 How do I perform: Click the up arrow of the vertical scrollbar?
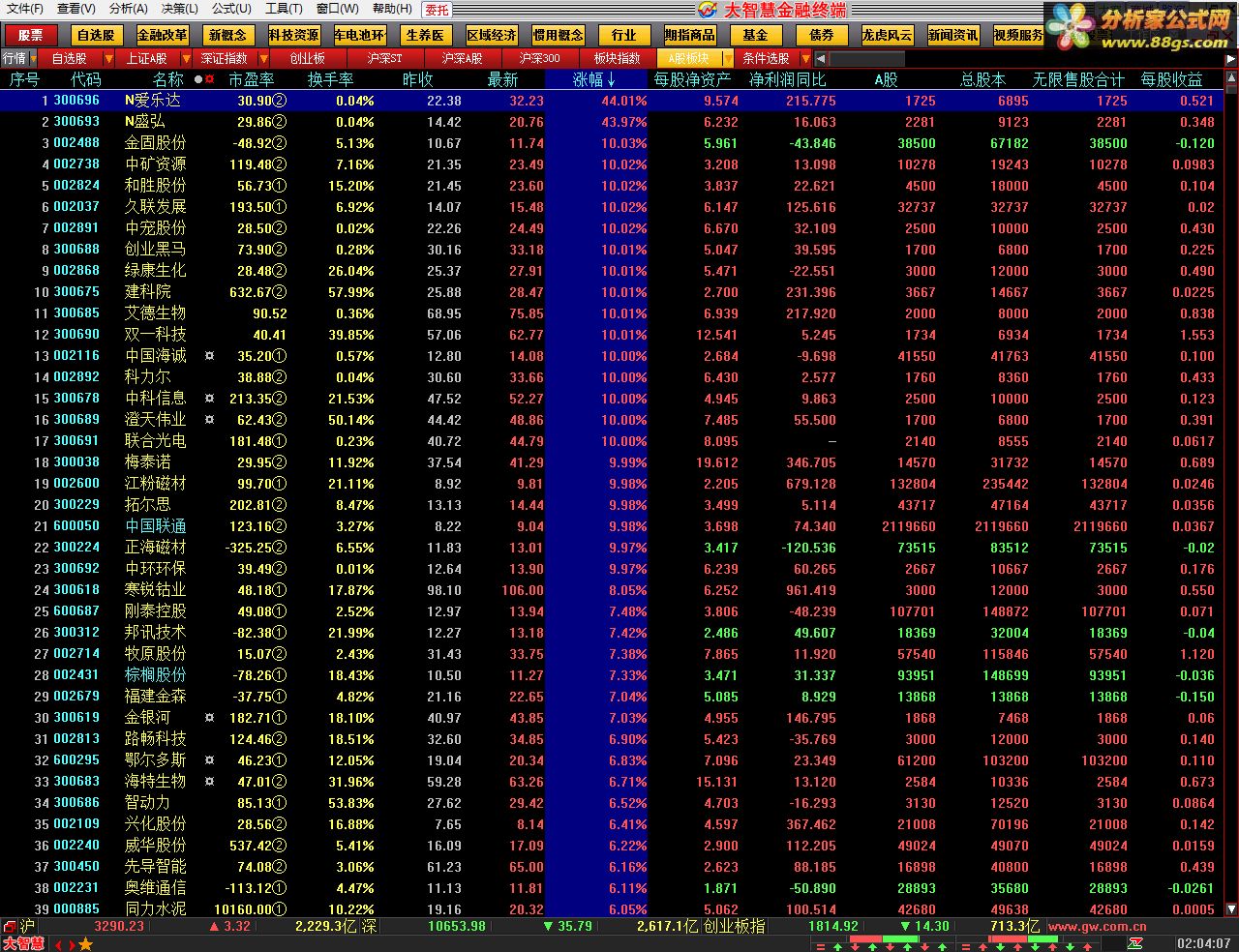pyautogui.click(x=1231, y=79)
